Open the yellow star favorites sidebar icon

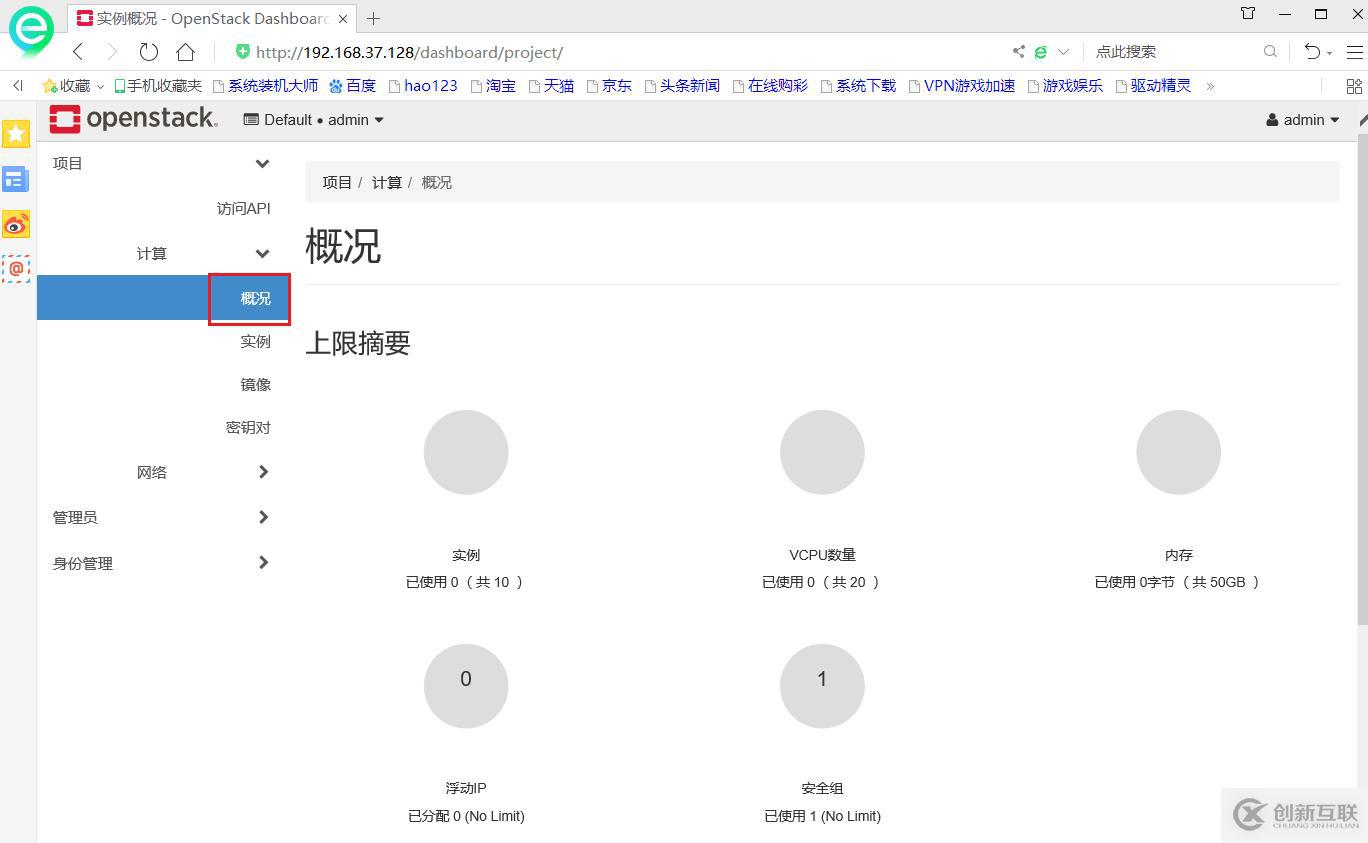coord(16,133)
